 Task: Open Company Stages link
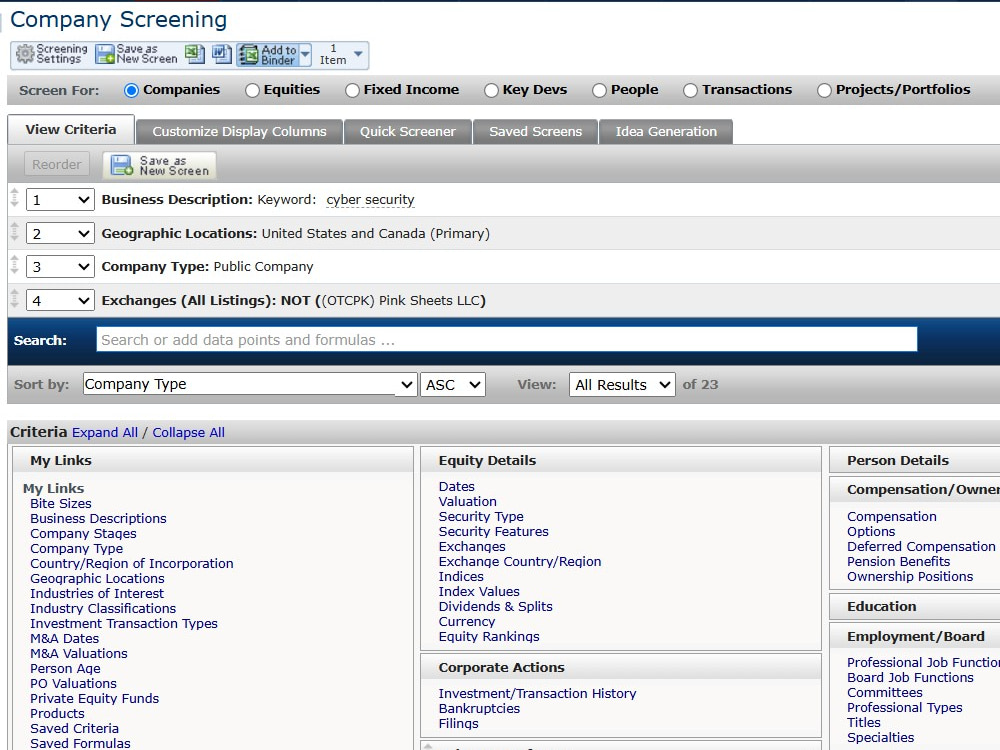pos(83,533)
